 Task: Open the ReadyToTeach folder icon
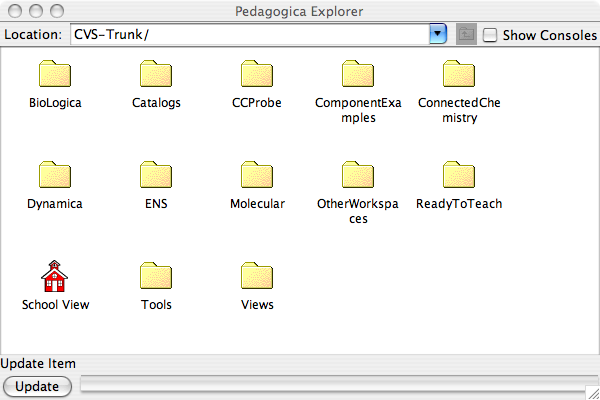click(459, 175)
